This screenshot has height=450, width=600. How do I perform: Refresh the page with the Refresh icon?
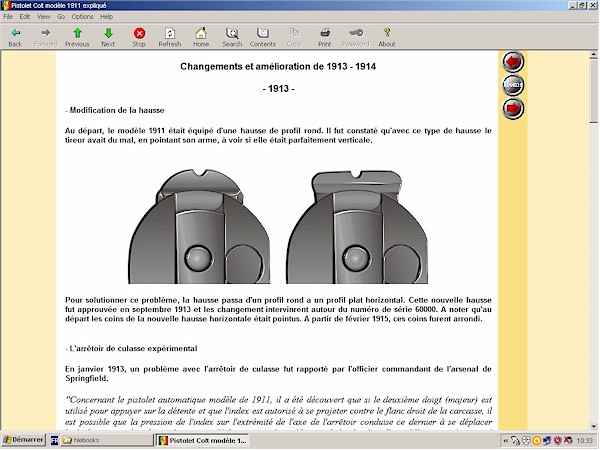(170, 33)
